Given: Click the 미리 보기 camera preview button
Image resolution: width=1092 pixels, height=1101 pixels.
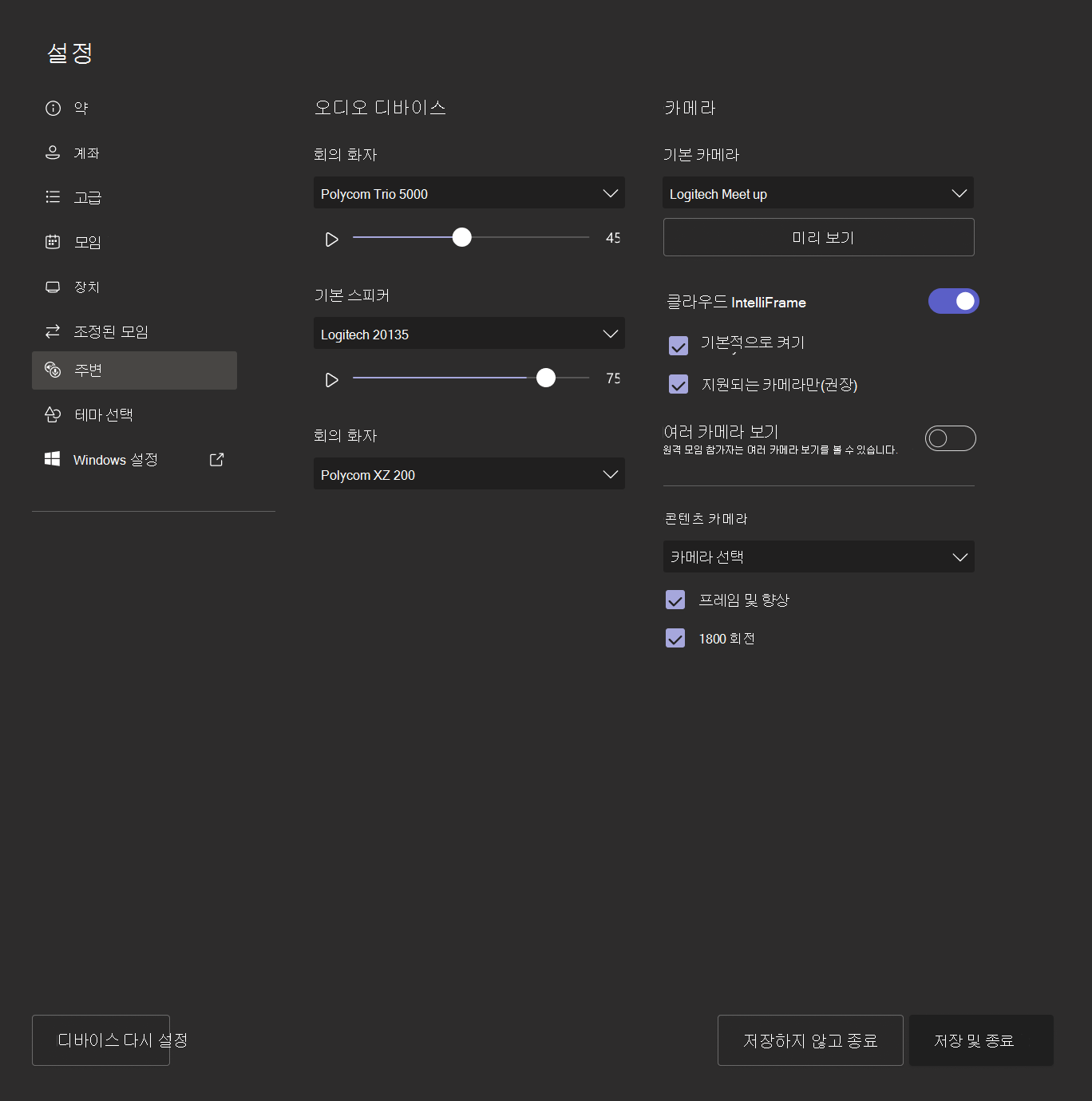Looking at the screenshot, I should point(818,237).
